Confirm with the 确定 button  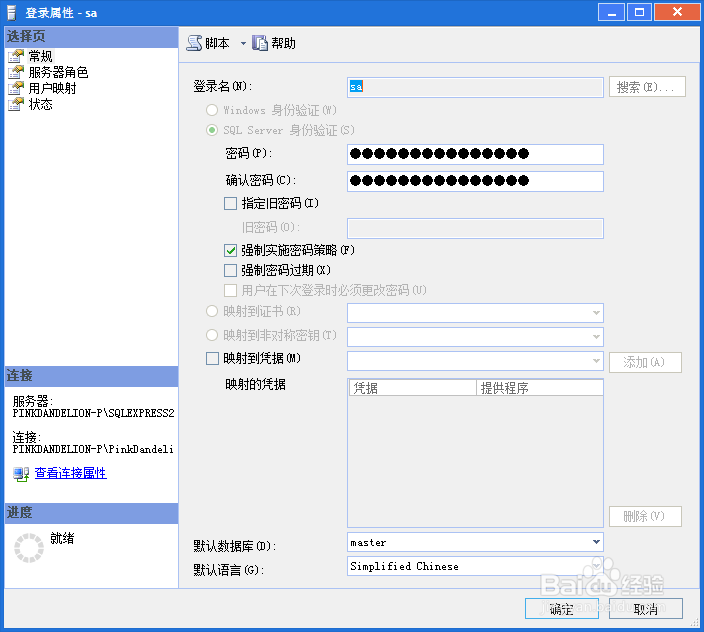tap(562, 609)
